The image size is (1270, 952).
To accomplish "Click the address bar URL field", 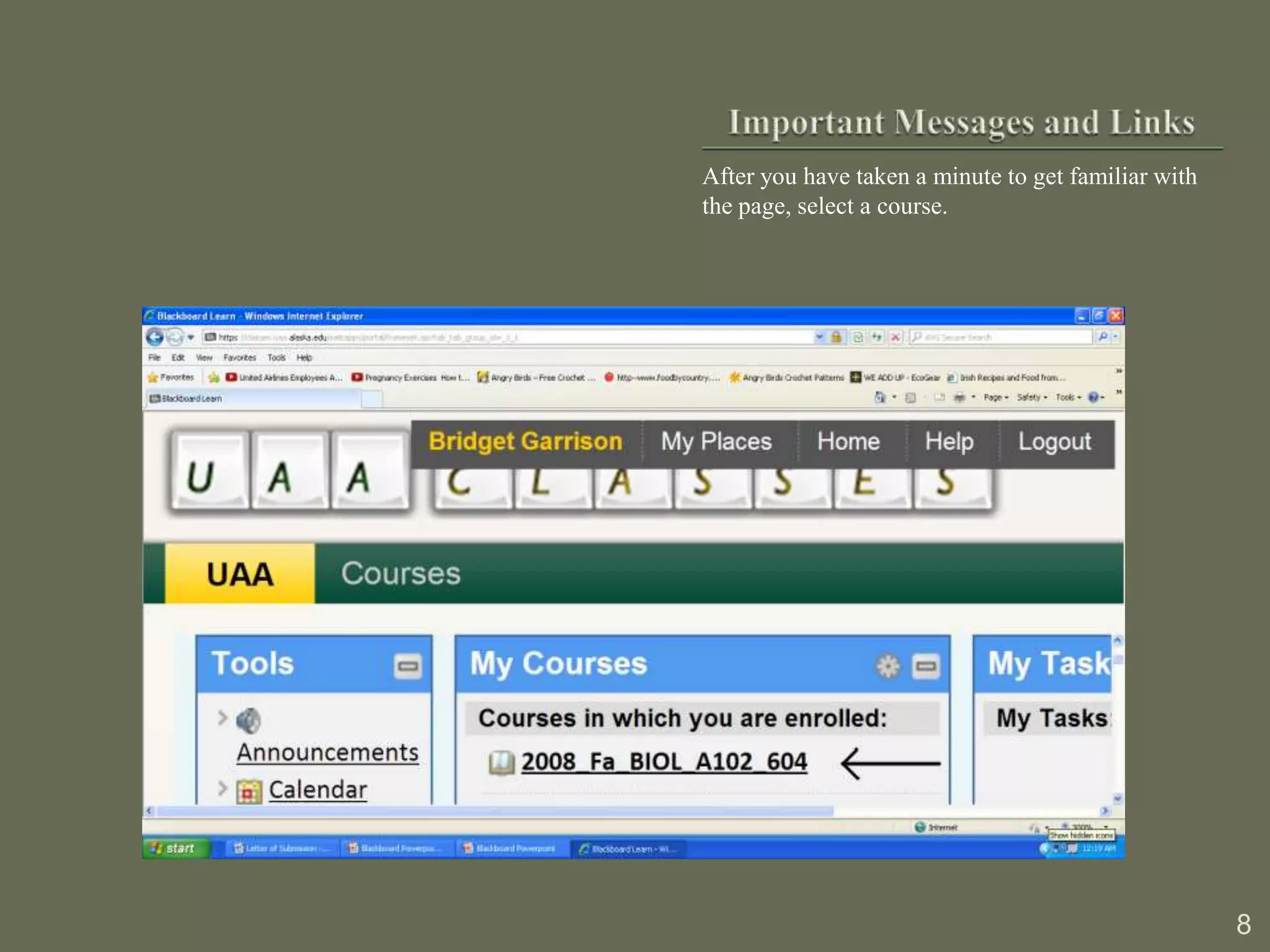I will [508, 337].
